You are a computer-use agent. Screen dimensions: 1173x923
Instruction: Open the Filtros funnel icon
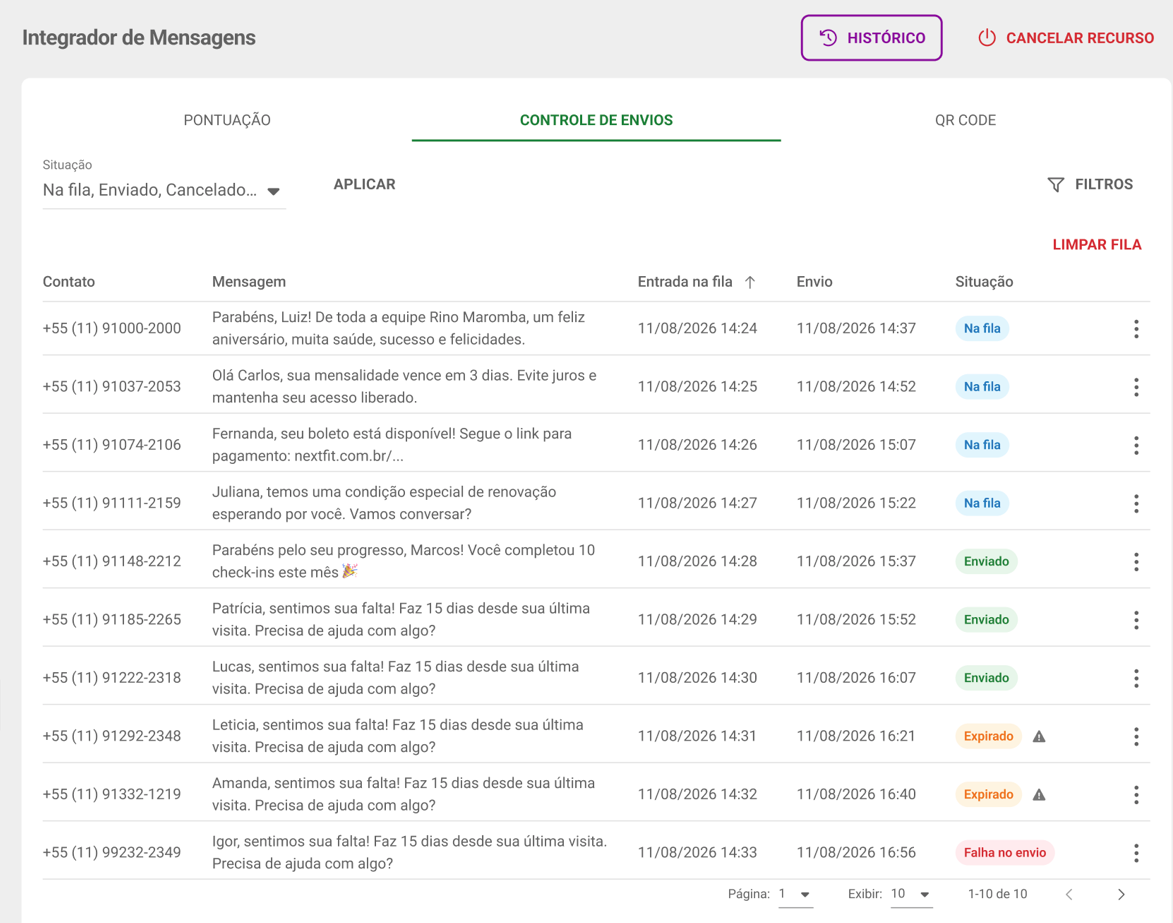pyautogui.click(x=1056, y=185)
